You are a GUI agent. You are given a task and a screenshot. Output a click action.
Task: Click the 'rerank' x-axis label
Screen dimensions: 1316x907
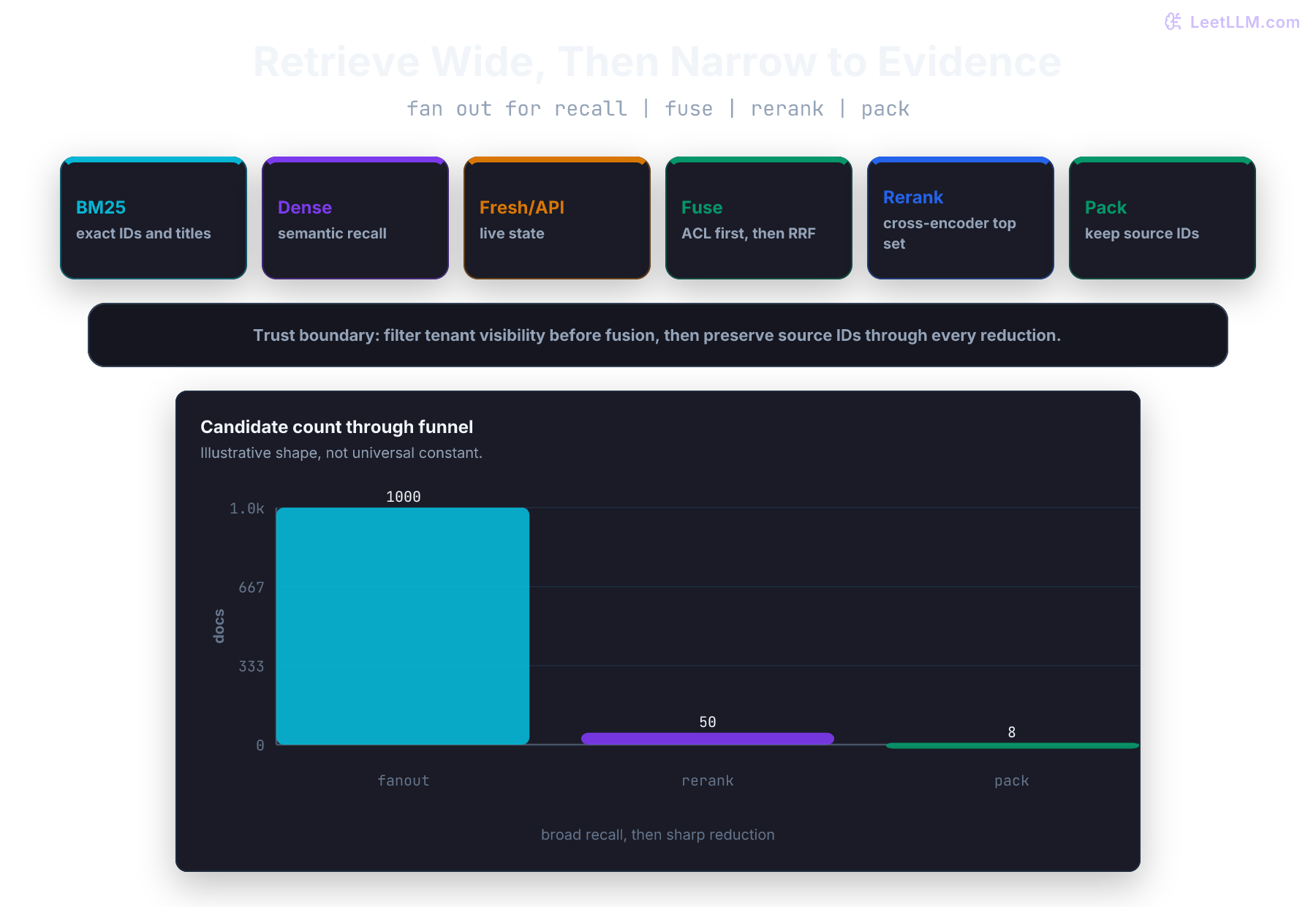pos(708,780)
